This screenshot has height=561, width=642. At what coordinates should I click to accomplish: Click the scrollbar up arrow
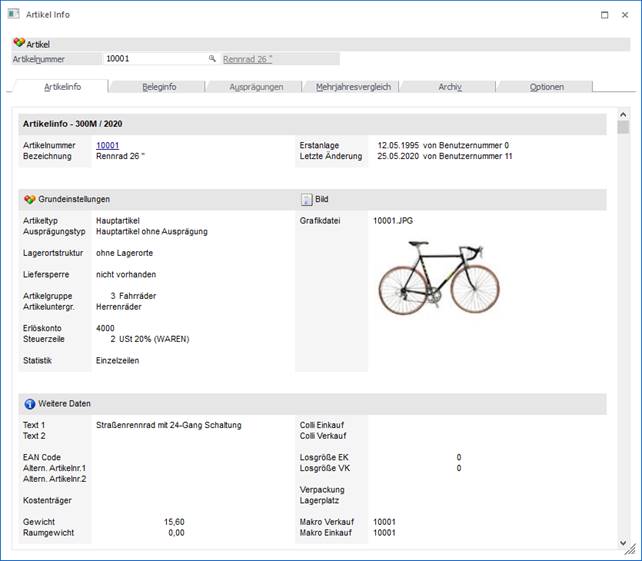pyautogui.click(x=623, y=115)
